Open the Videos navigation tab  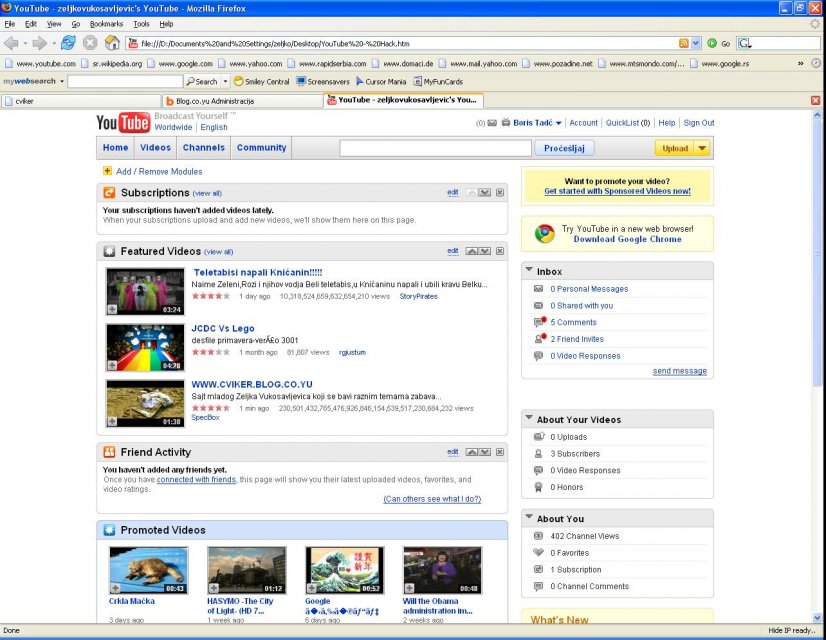click(x=155, y=147)
